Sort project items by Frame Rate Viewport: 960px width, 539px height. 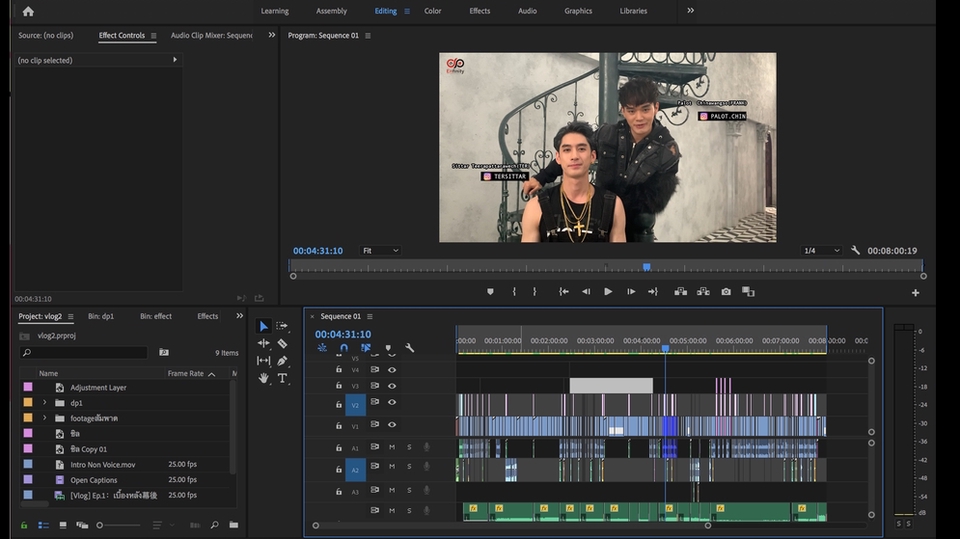coord(186,373)
